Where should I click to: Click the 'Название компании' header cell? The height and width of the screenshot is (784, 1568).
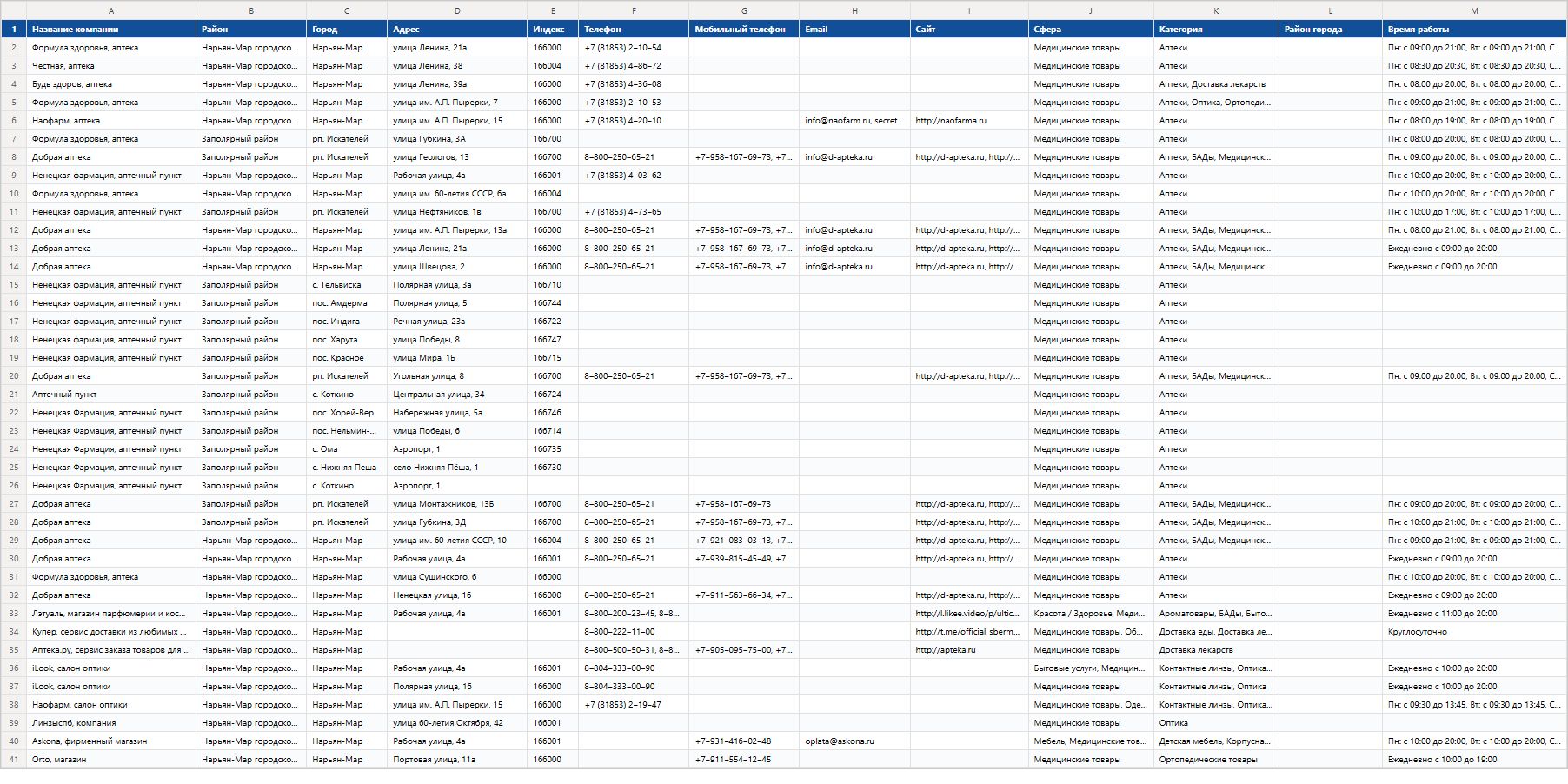[x=111, y=29]
